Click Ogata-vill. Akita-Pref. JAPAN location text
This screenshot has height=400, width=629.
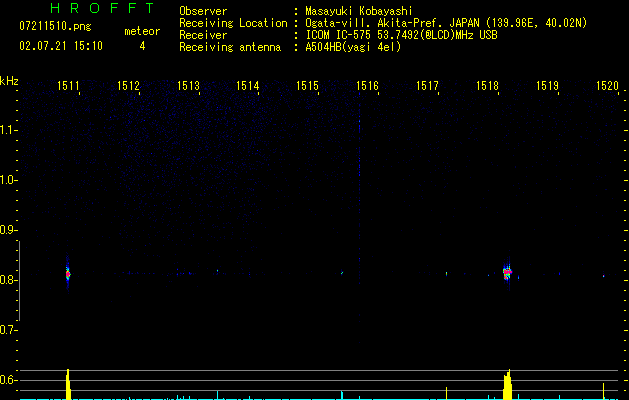tap(446, 23)
